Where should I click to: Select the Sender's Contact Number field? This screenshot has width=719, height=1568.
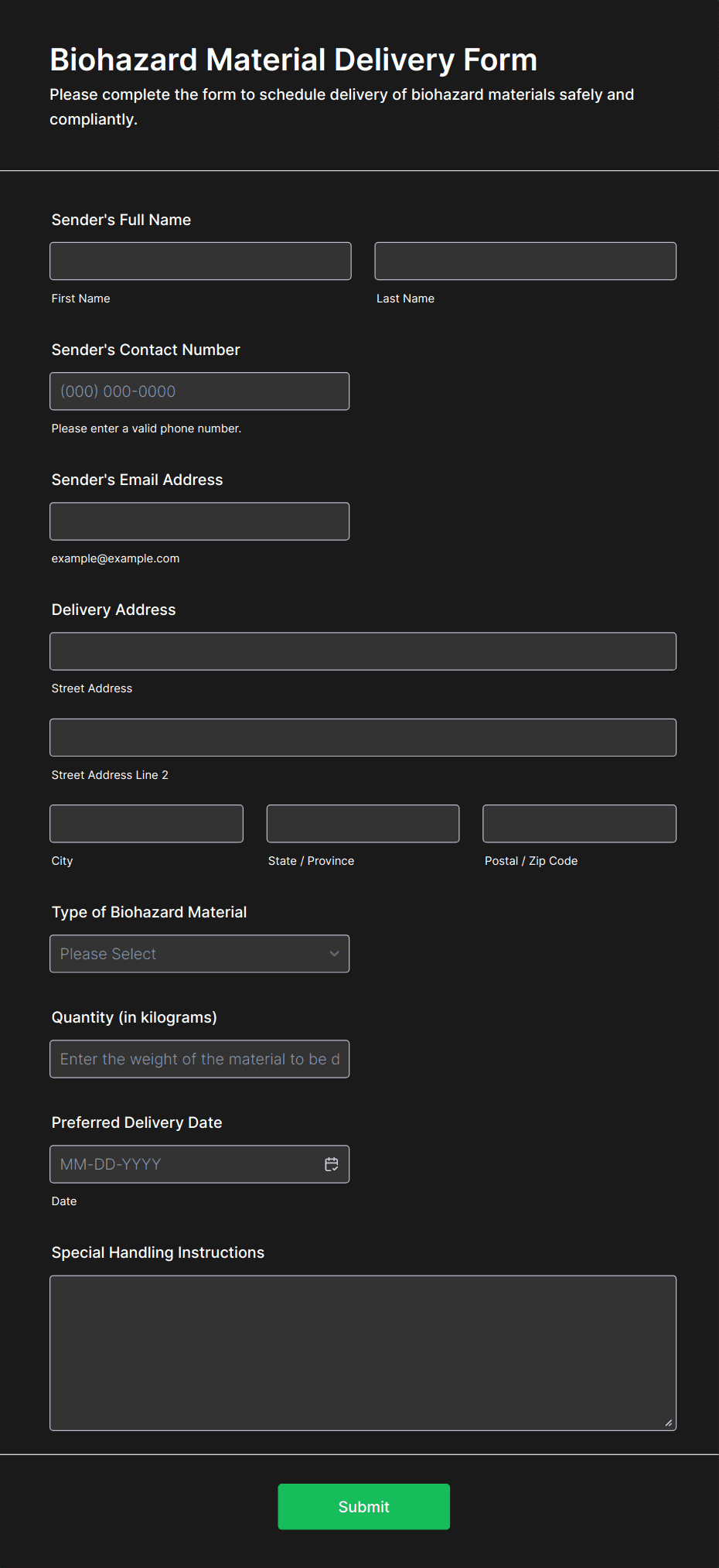coord(199,391)
